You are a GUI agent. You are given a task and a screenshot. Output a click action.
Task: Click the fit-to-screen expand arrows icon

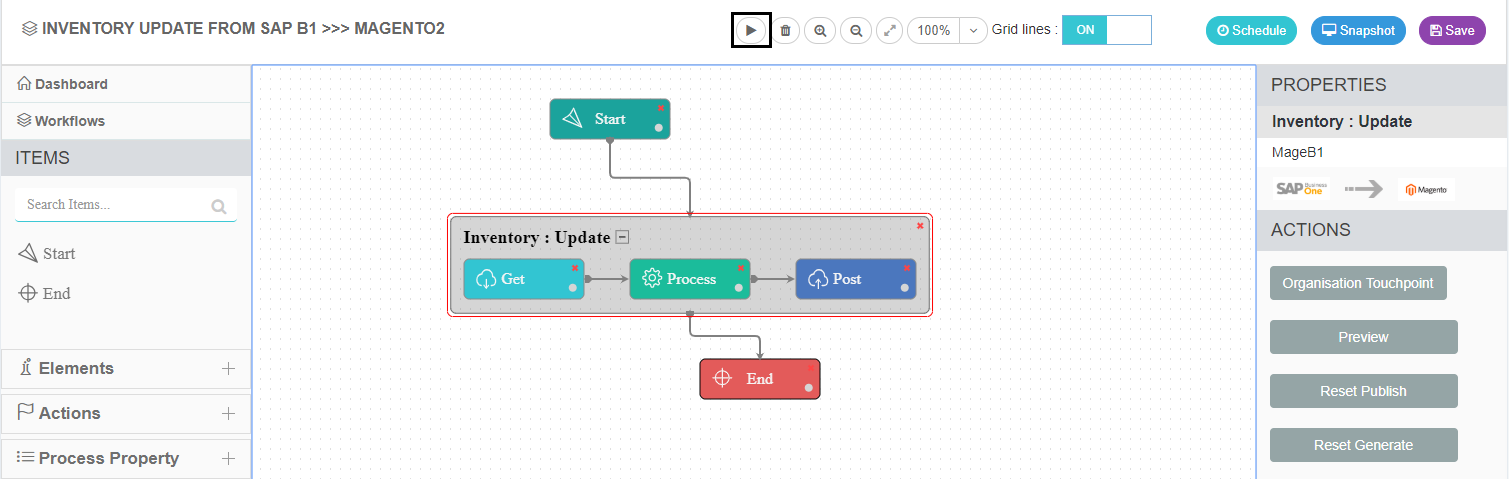[x=889, y=31]
